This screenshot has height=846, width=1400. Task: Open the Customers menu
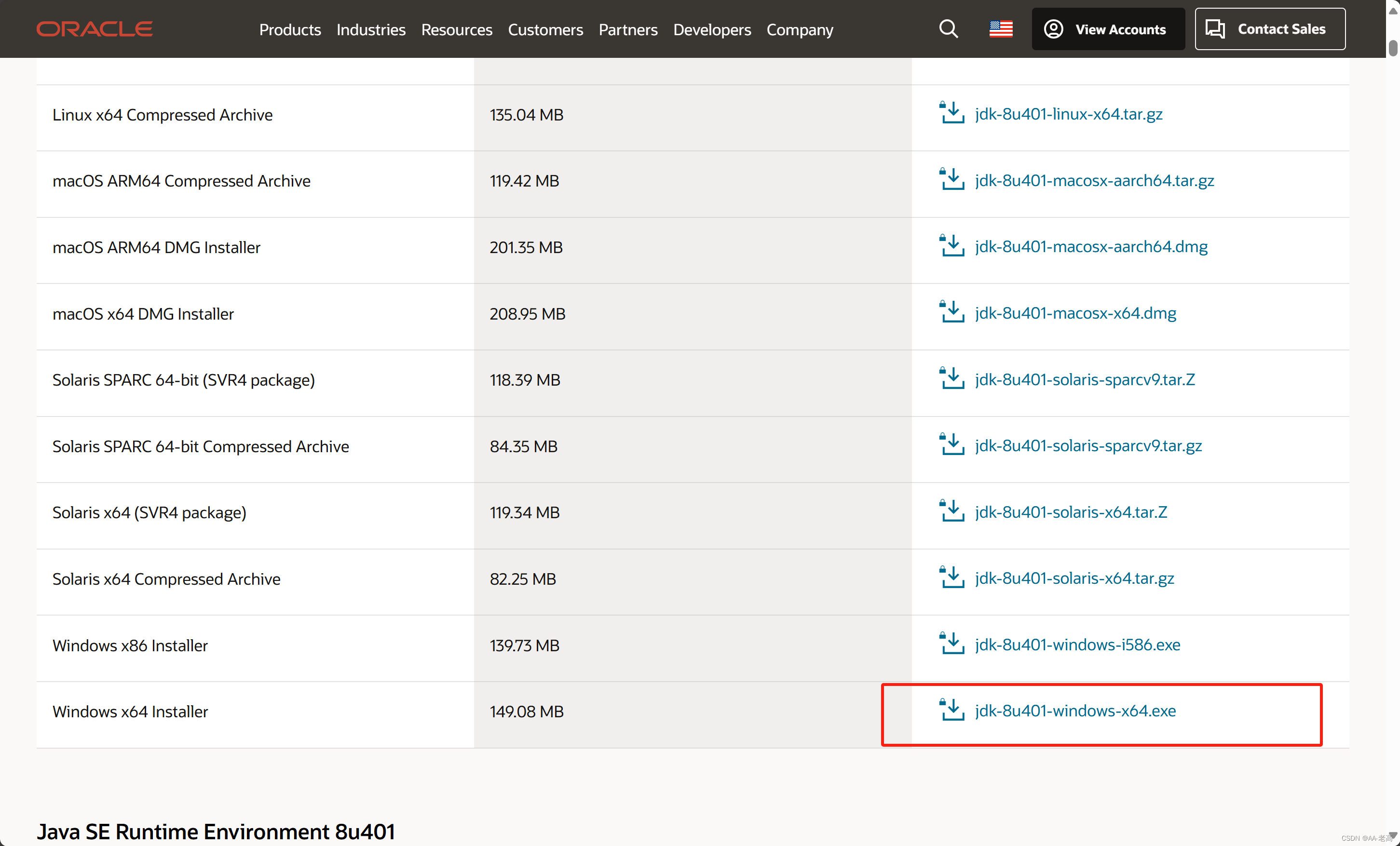coord(545,29)
